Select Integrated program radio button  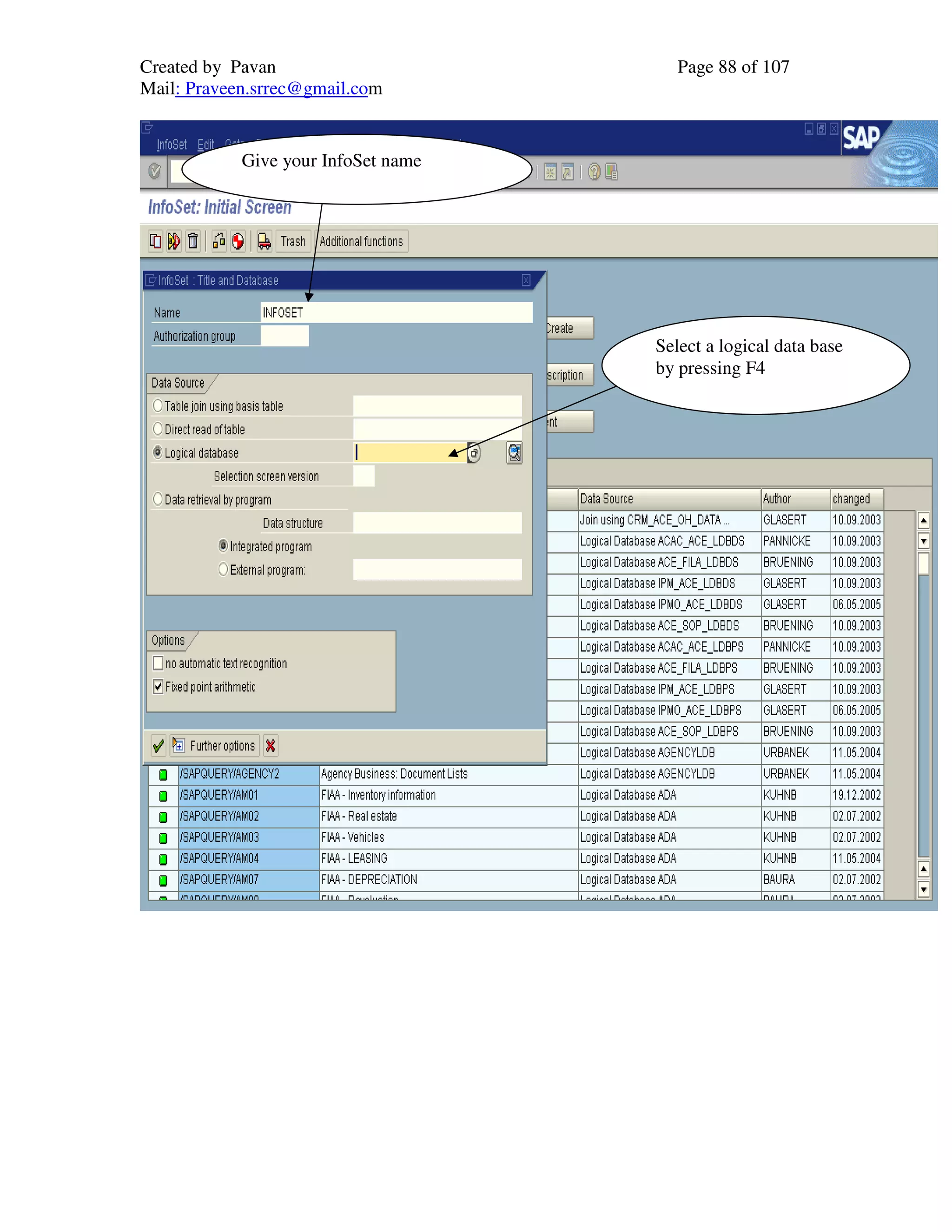[223, 546]
